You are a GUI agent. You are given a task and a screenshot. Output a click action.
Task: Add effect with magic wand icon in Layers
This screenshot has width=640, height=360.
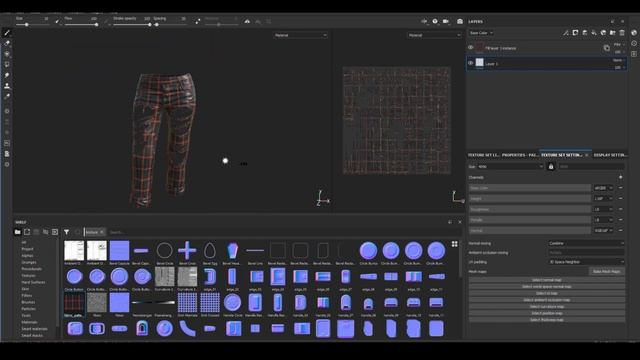tap(566, 33)
